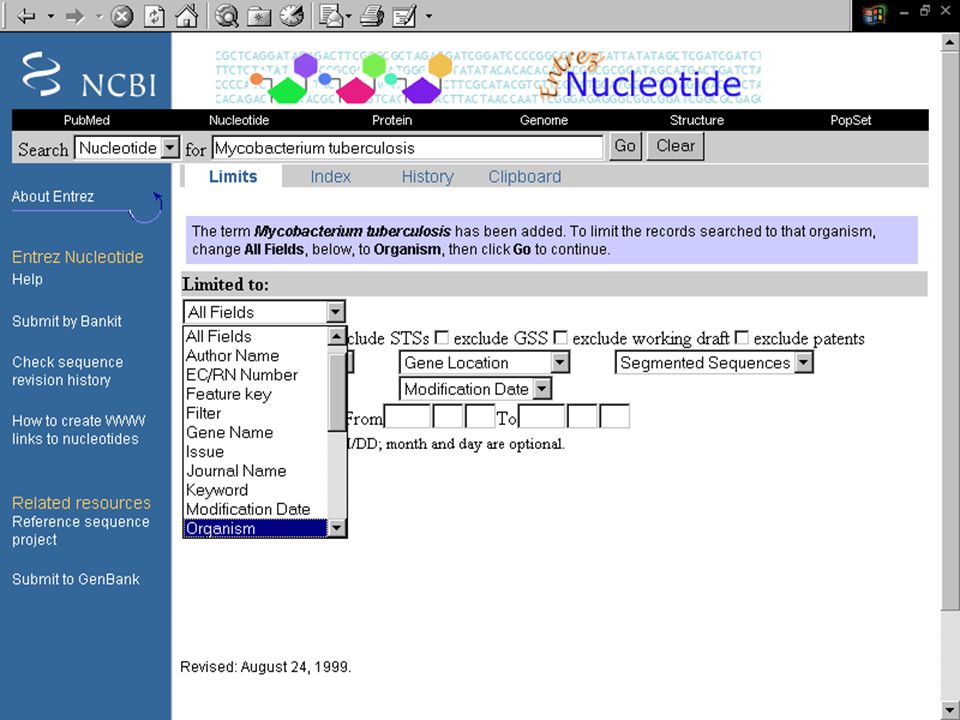Refresh the page with the Refresh icon
Viewport: 960px width, 720px height.
(x=154, y=15)
